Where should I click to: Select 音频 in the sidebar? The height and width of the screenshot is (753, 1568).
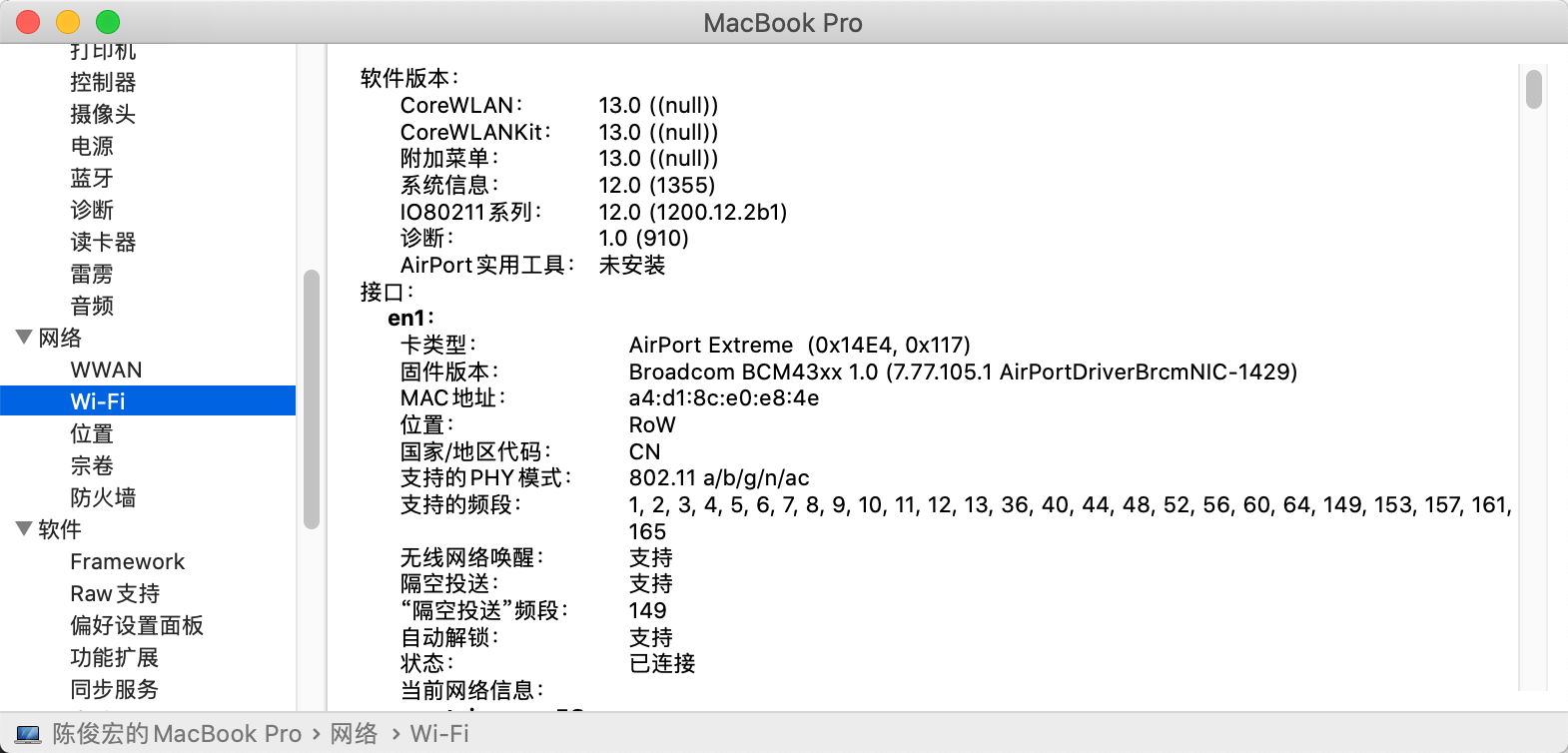click(92, 306)
